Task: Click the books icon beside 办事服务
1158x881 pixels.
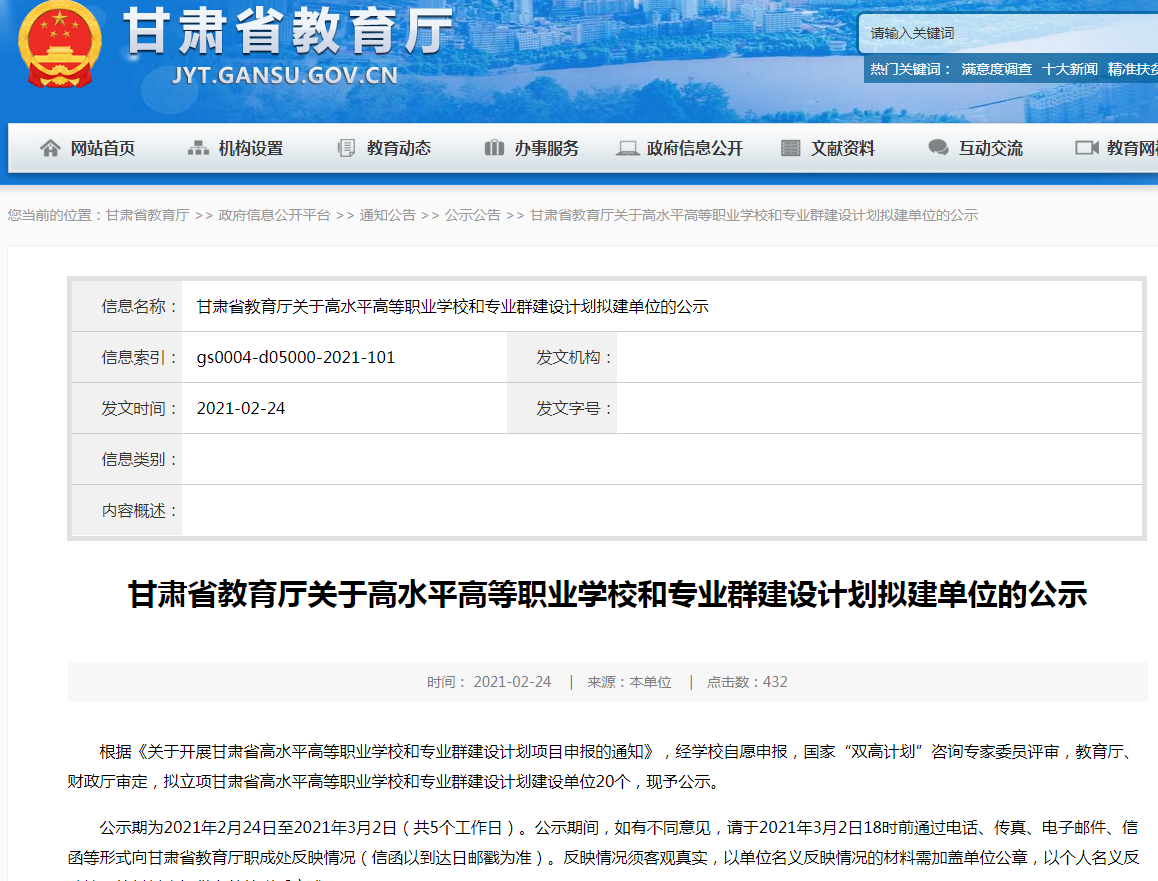Action: 494,148
